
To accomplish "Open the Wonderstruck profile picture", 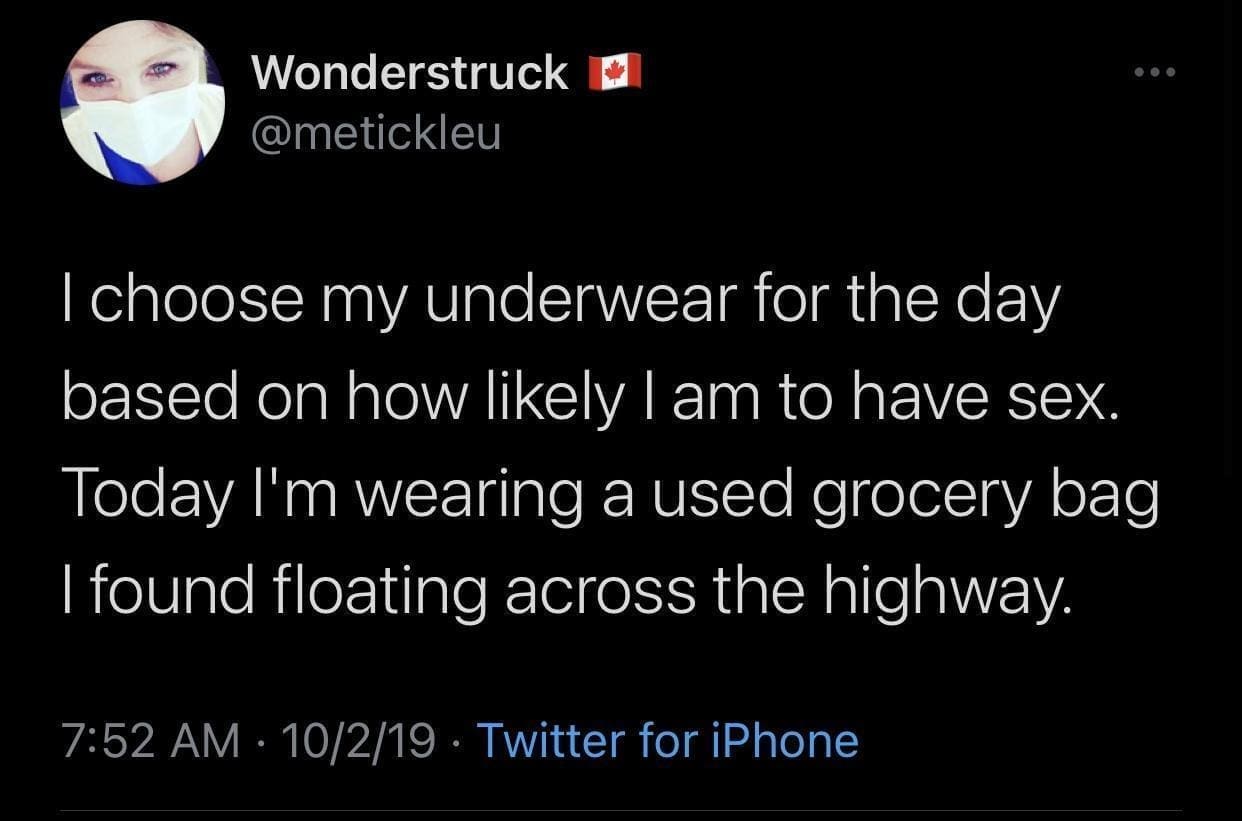I will (142, 101).
